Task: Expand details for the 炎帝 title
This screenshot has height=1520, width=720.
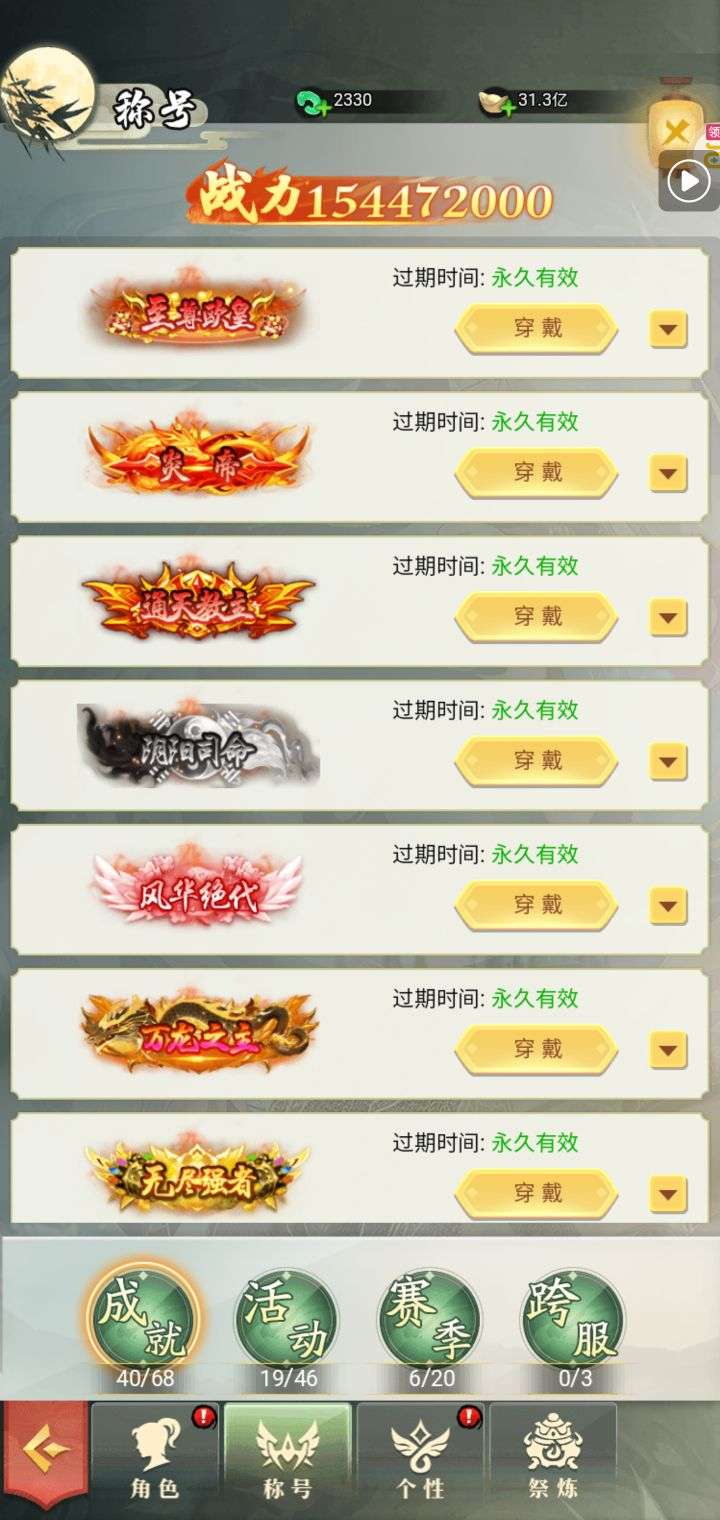Action: (x=668, y=473)
